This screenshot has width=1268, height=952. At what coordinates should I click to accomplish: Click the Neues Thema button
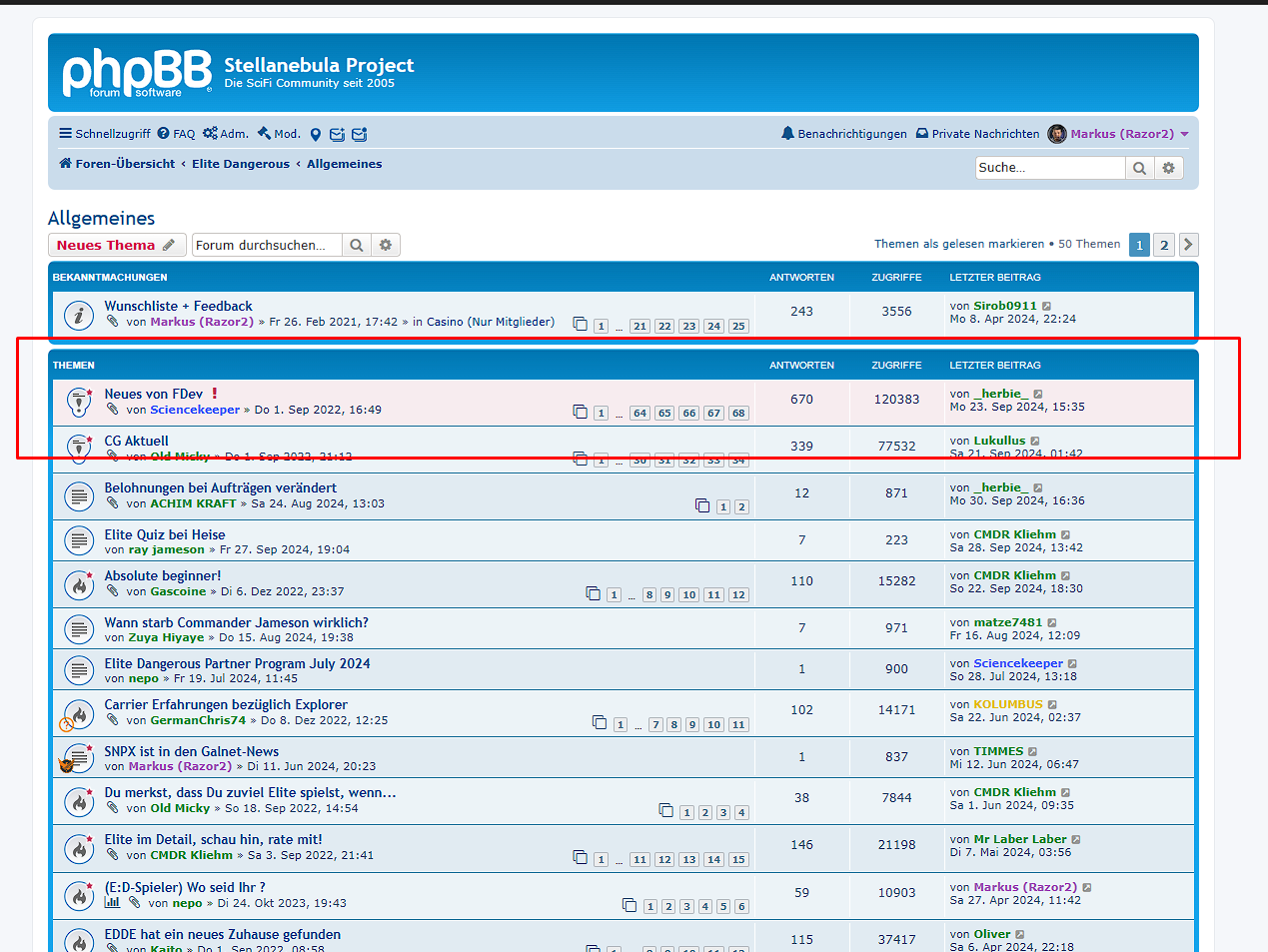pyautogui.click(x=116, y=245)
